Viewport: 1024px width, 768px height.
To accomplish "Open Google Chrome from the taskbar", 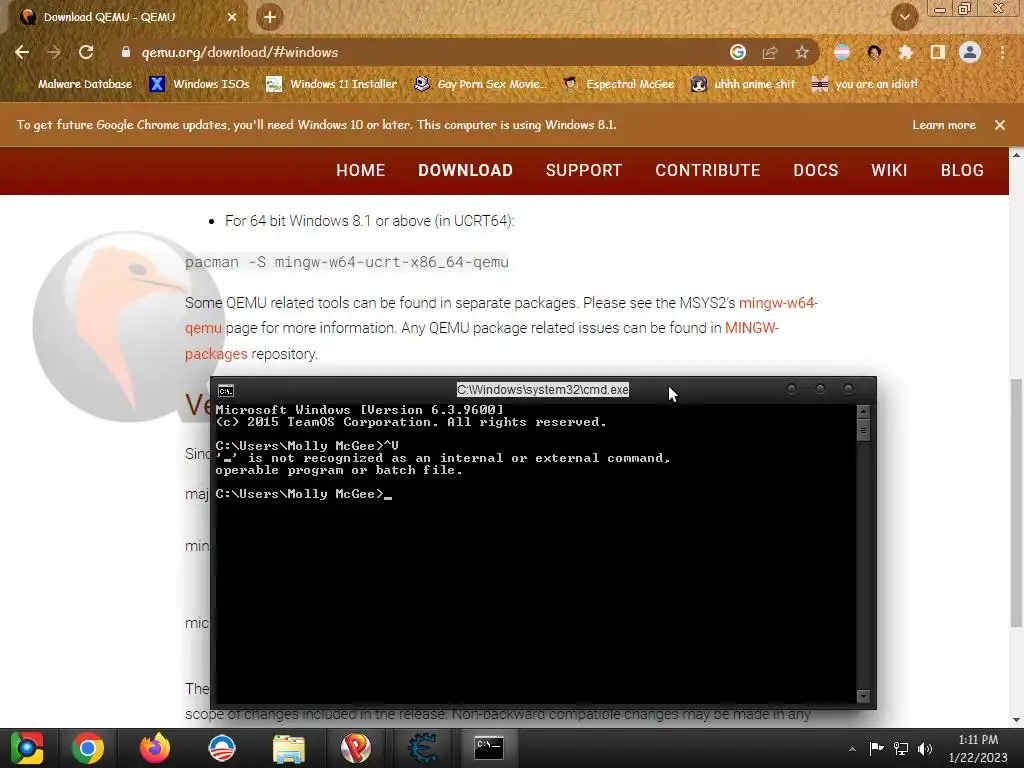I will (88, 748).
